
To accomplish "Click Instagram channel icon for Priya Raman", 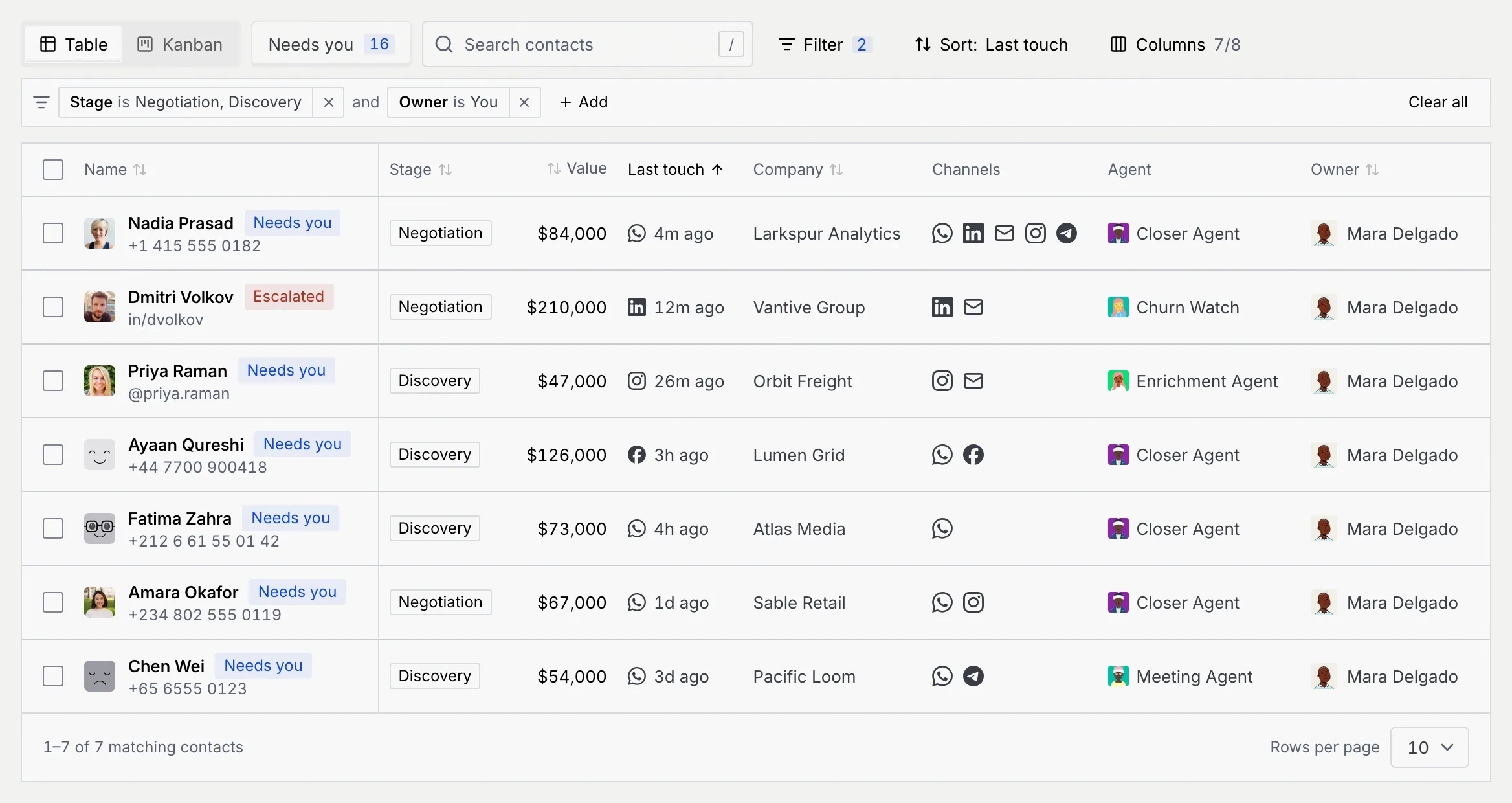I will tap(942, 381).
